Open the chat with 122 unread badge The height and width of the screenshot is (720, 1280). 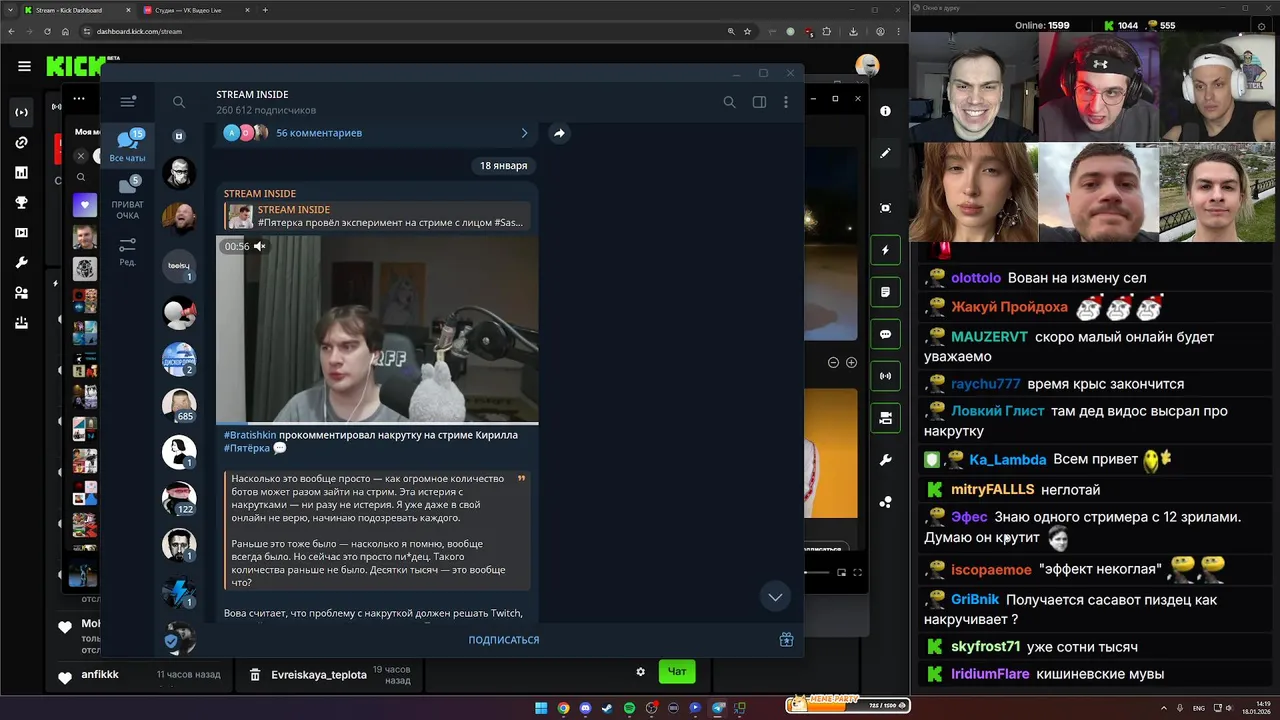179,498
